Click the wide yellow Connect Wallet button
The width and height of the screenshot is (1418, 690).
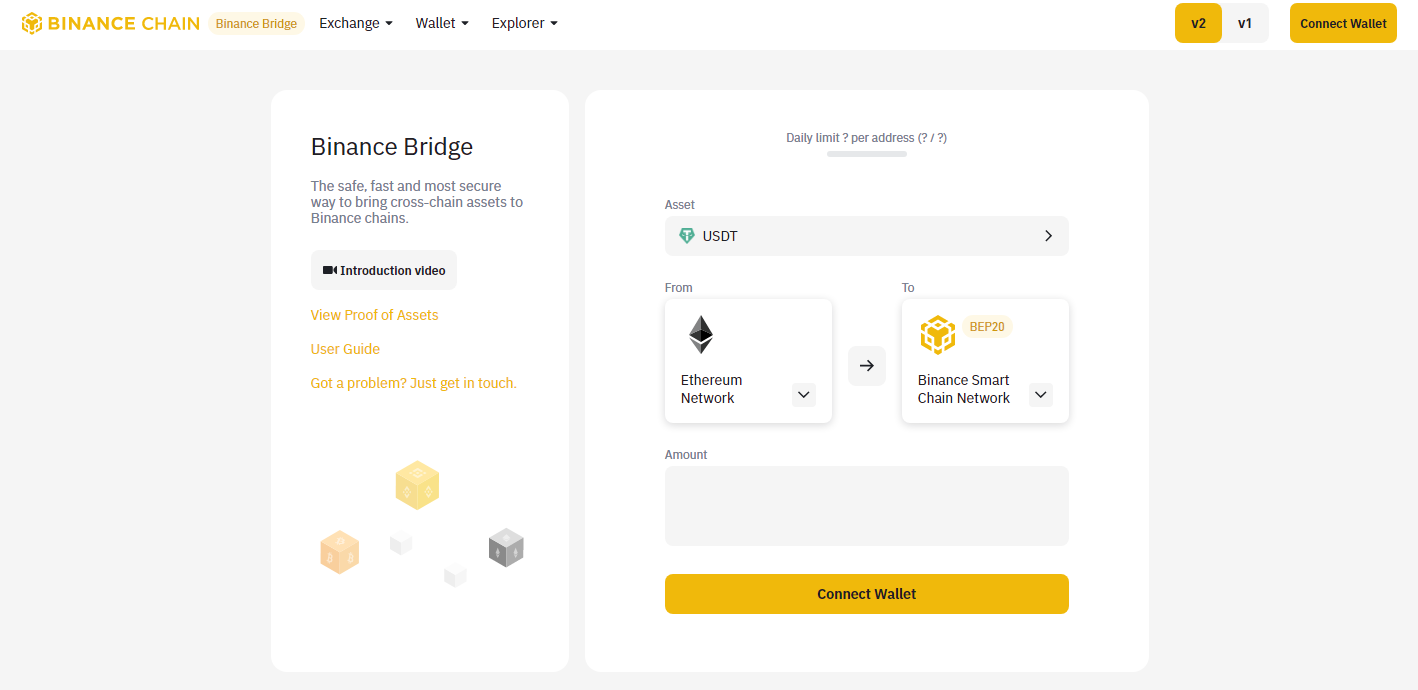[867, 594]
